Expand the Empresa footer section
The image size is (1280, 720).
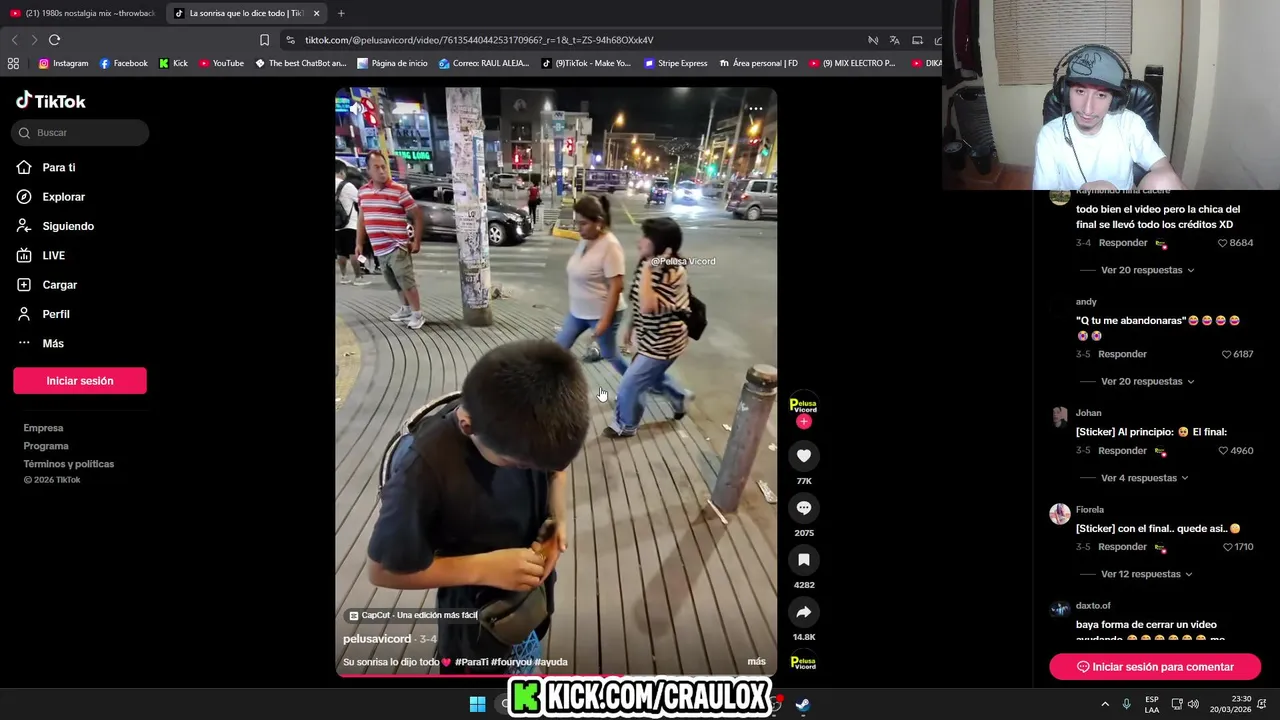coord(43,428)
